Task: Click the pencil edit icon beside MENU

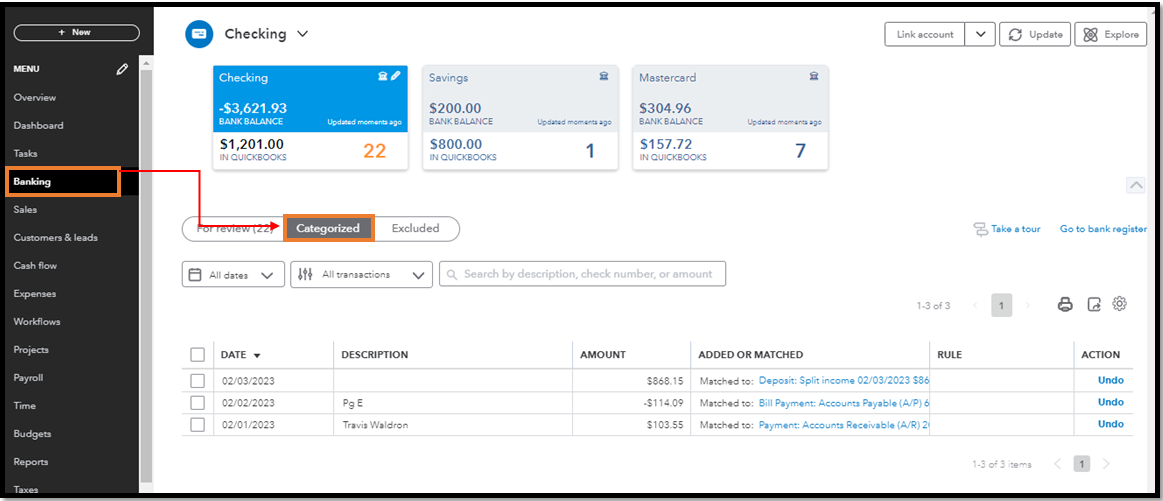Action: coord(122,69)
